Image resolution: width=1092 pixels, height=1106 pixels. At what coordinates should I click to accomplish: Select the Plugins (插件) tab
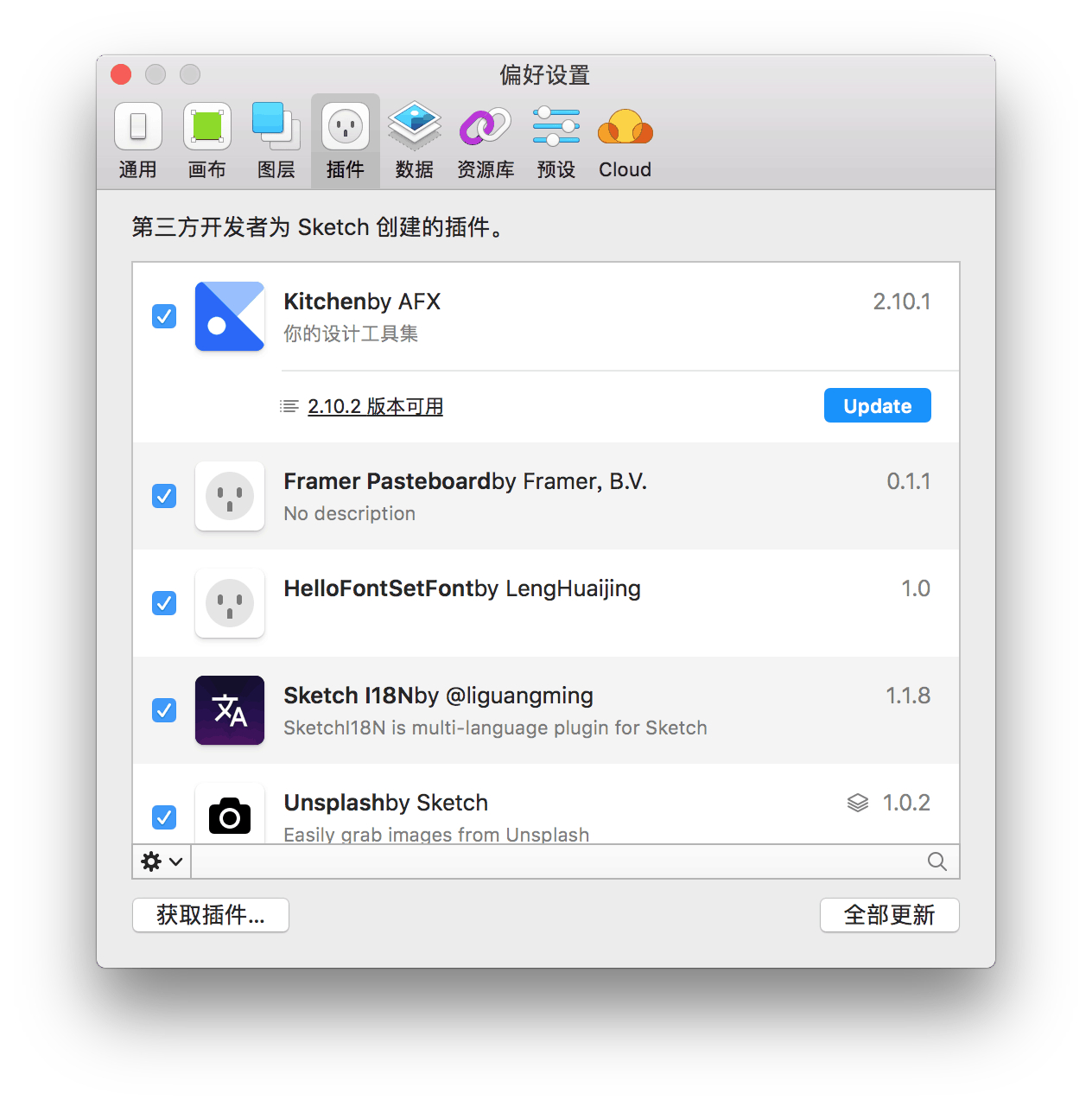pyautogui.click(x=346, y=140)
